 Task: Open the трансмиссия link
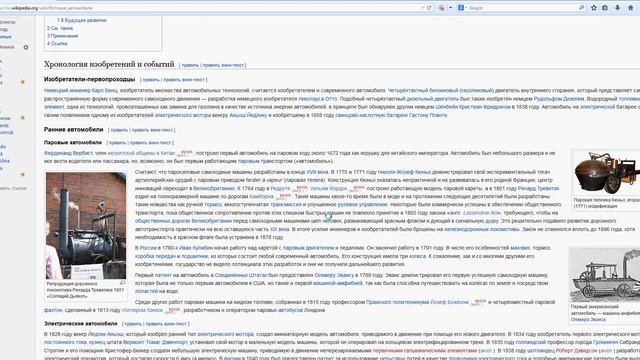[286, 205]
